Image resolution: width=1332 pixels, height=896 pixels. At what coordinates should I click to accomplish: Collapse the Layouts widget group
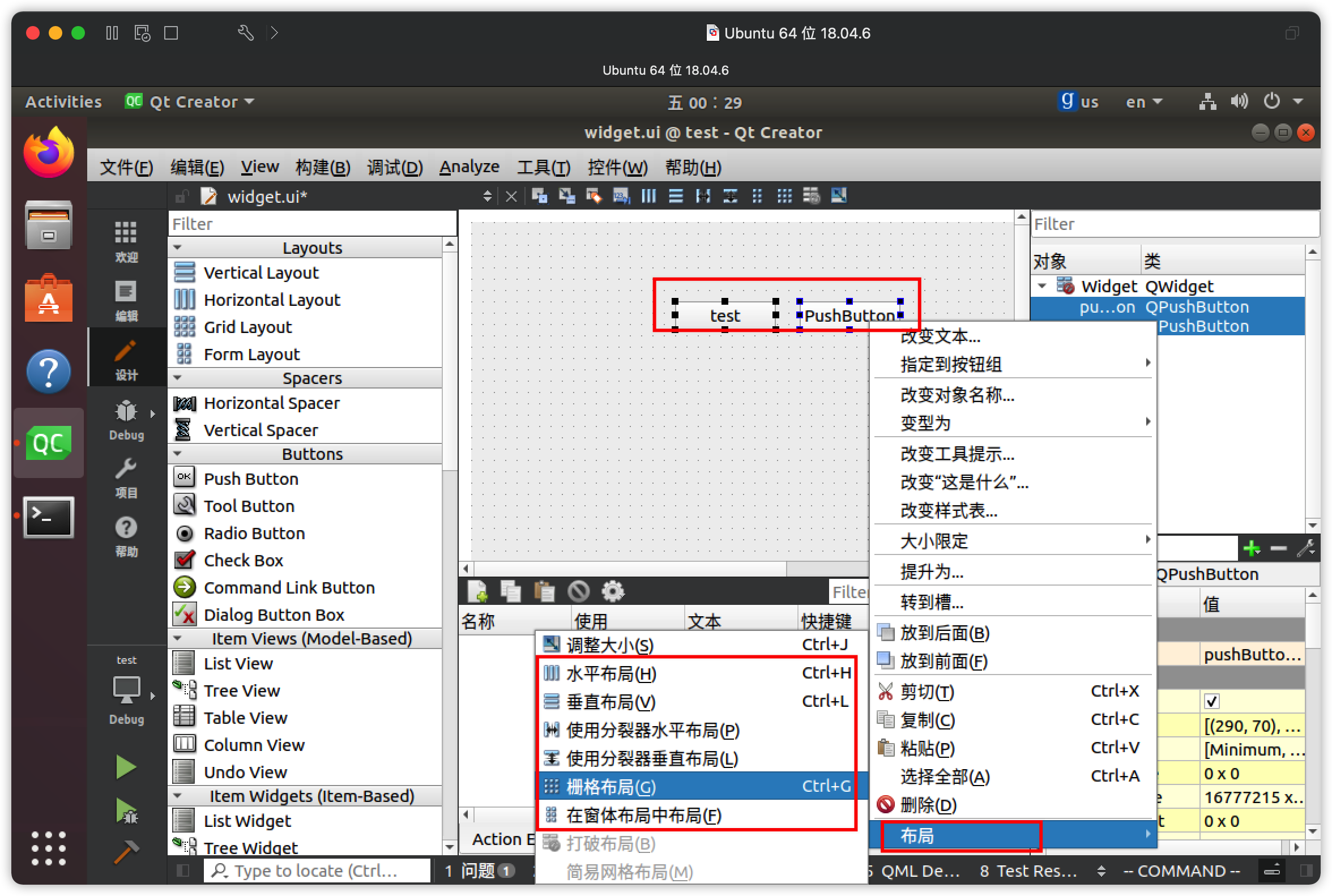point(178,248)
